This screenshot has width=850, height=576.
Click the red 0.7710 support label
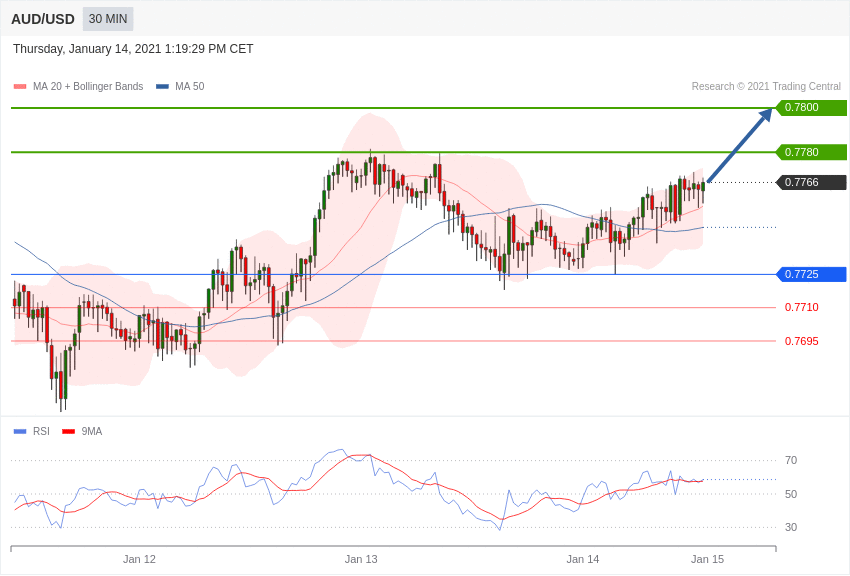pos(802,307)
